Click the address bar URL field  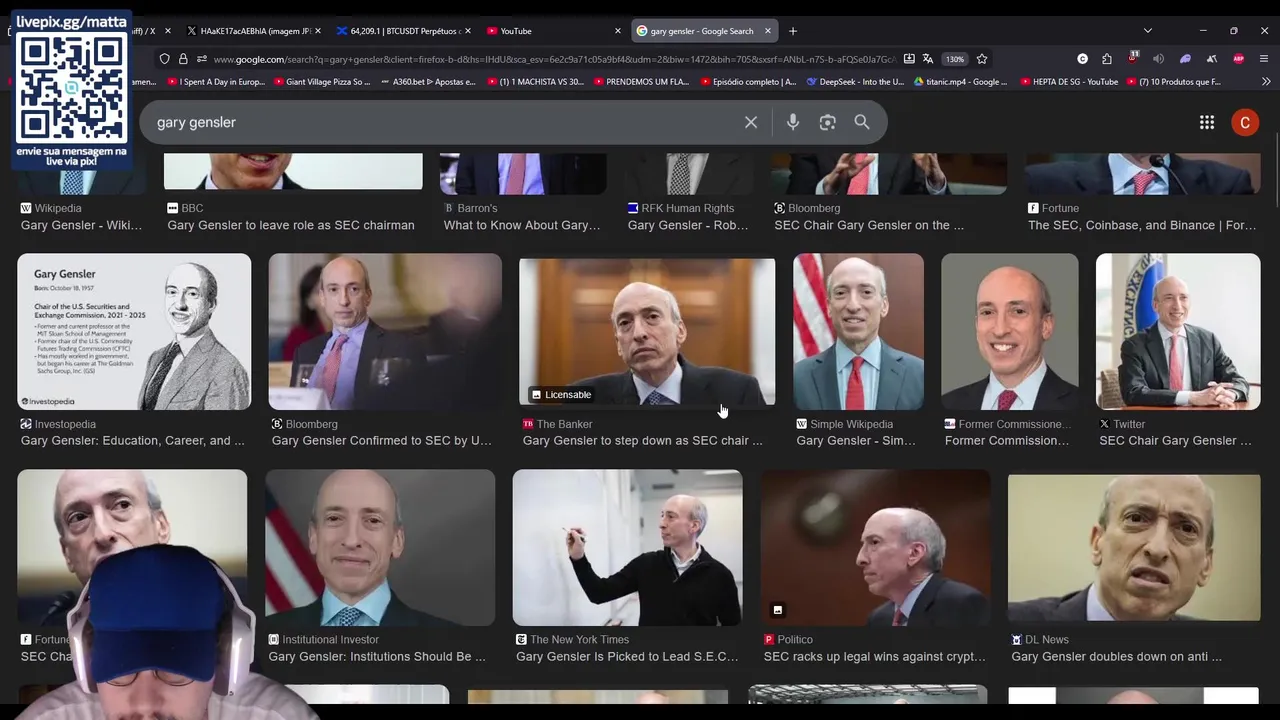click(553, 59)
